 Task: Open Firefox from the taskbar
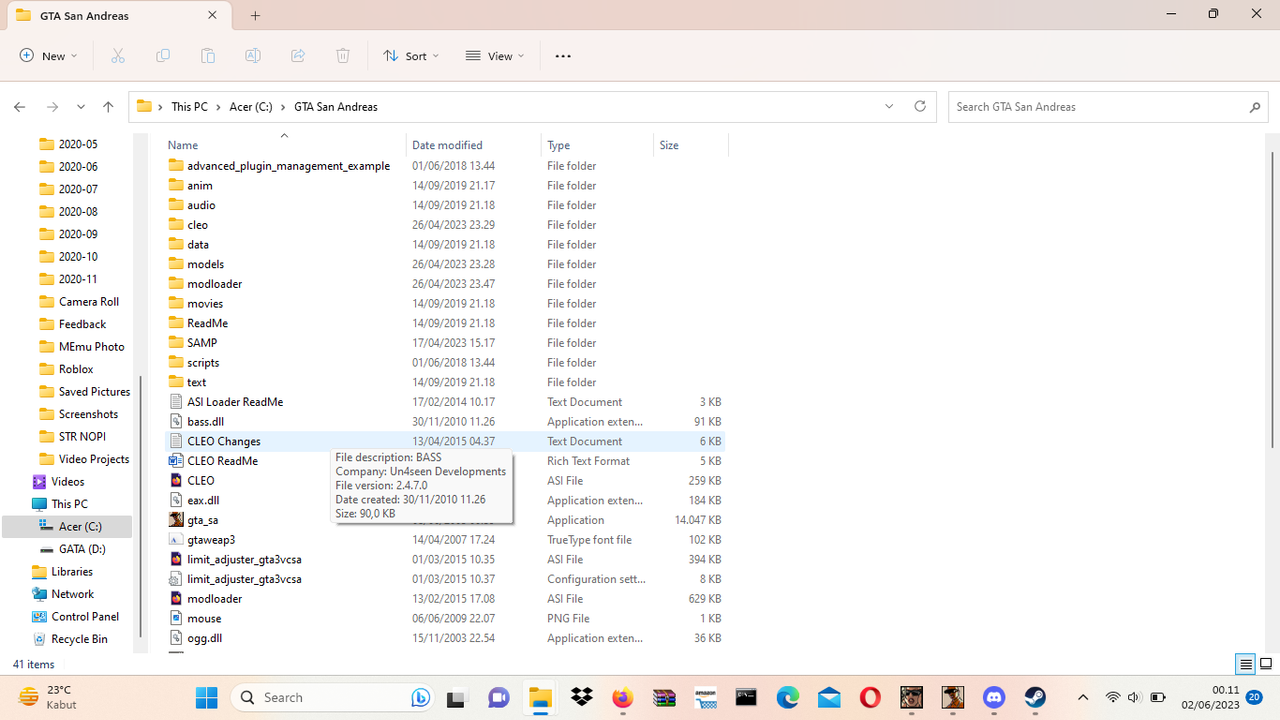tap(623, 697)
